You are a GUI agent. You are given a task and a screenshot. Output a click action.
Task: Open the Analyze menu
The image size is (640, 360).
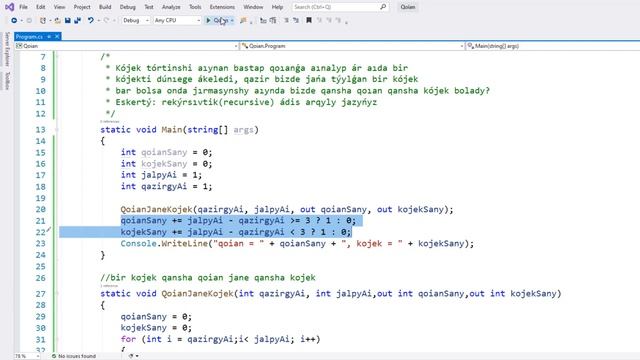point(171,7)
